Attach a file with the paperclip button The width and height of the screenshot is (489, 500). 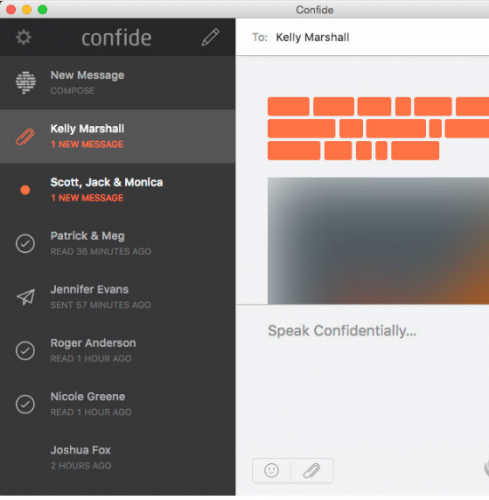coord(312,470)
